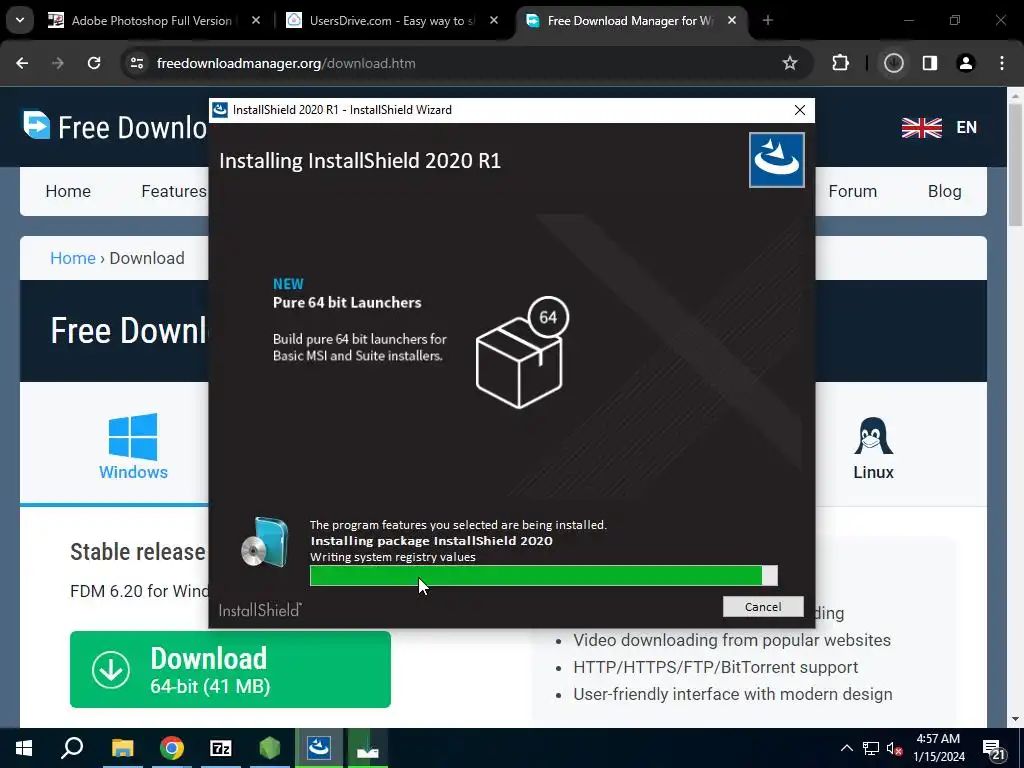Open a new browser tab
This screenshot has width=1024, height=768.
point(768,21)
